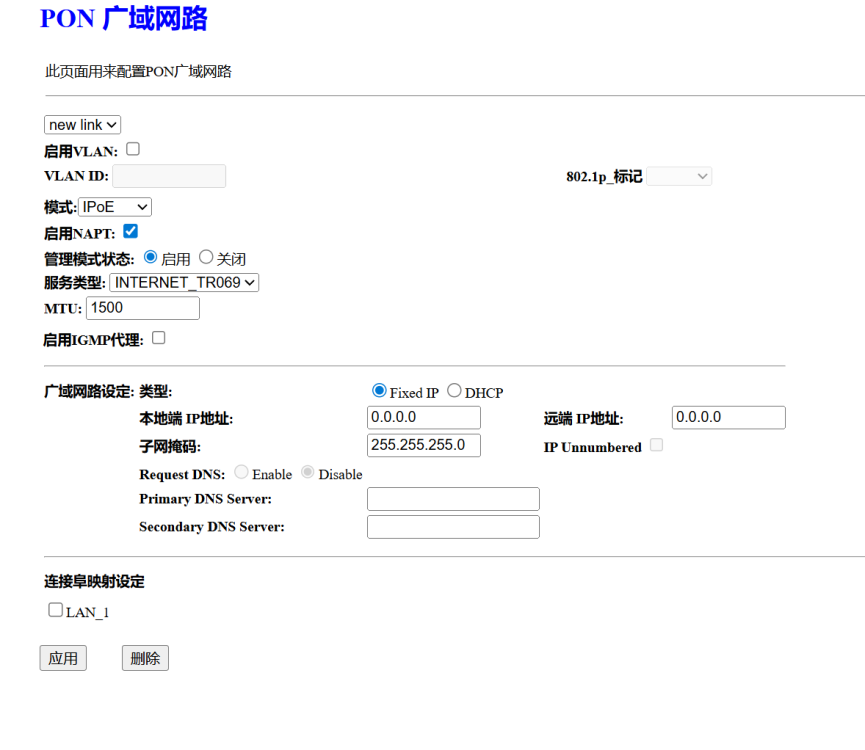The image size is (865, 750).
Task: Click the VLAN ID input field
Action: 169,177
